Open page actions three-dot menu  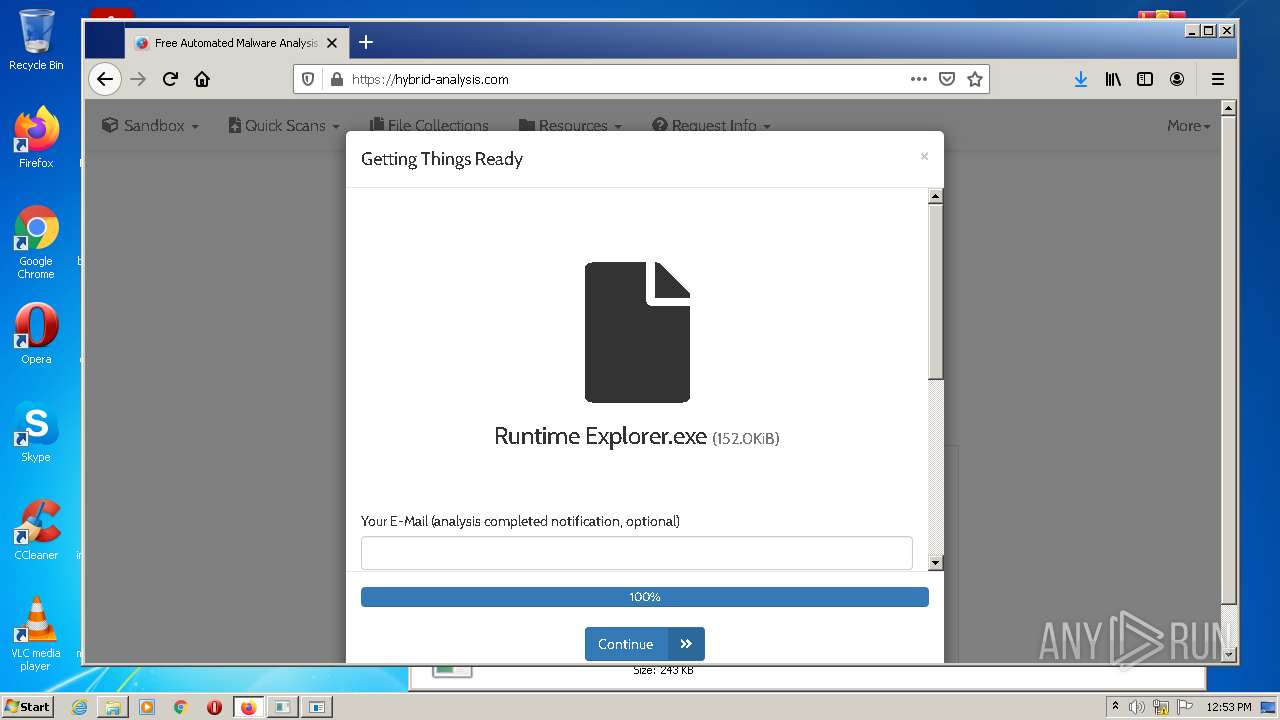pos(918,79)
